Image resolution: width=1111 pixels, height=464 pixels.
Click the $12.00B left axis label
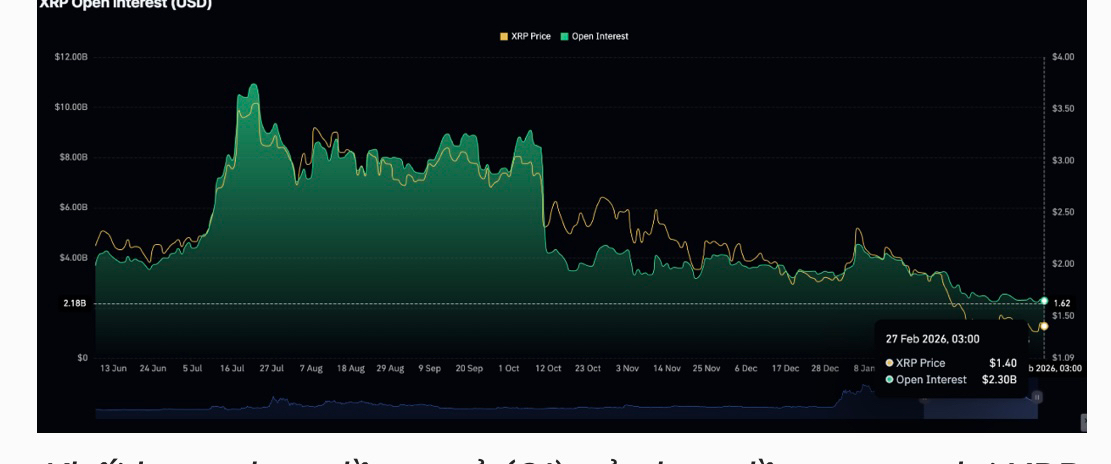coord(71,57)
